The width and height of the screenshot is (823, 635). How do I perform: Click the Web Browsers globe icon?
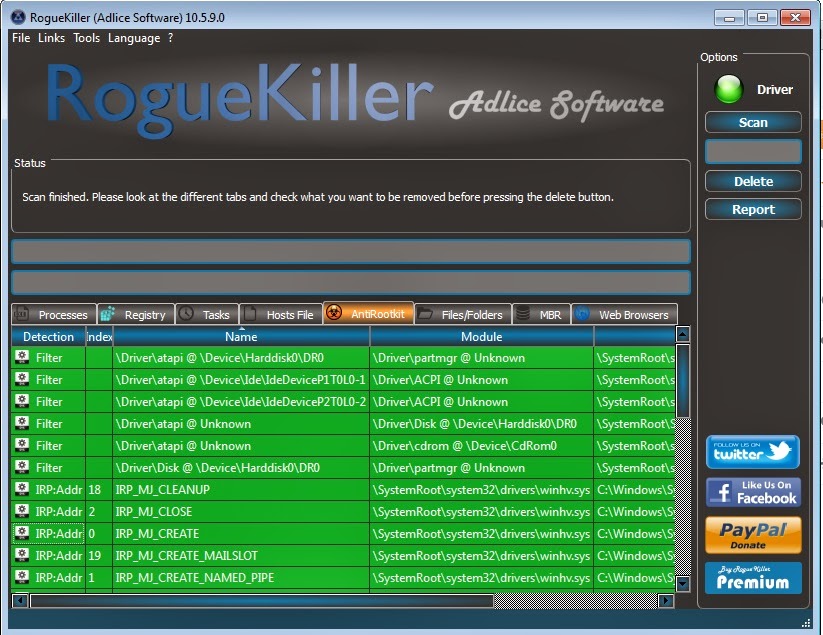(x=582, y=314)
